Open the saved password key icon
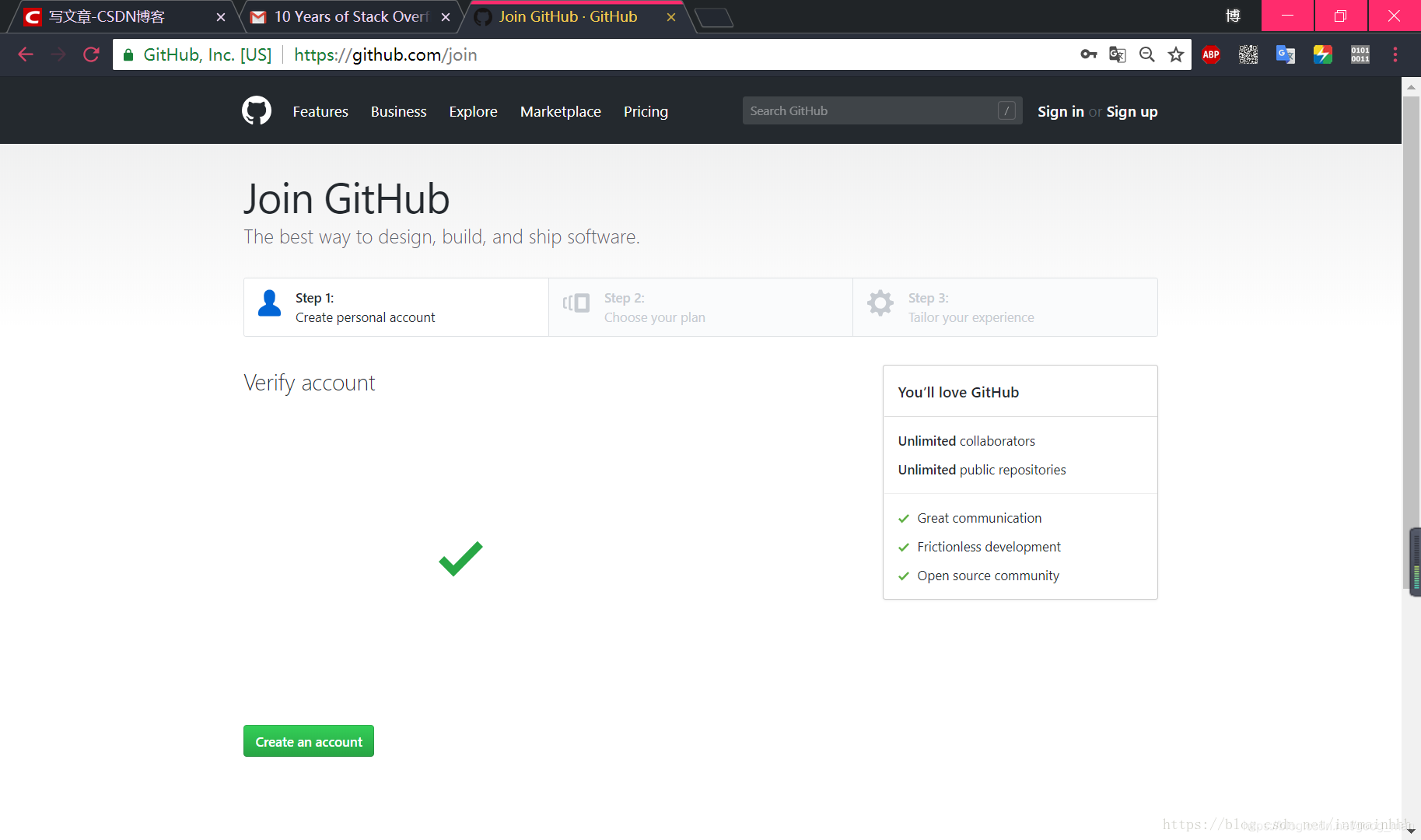The image size is (1421, 840). (x=1089, y=54)
